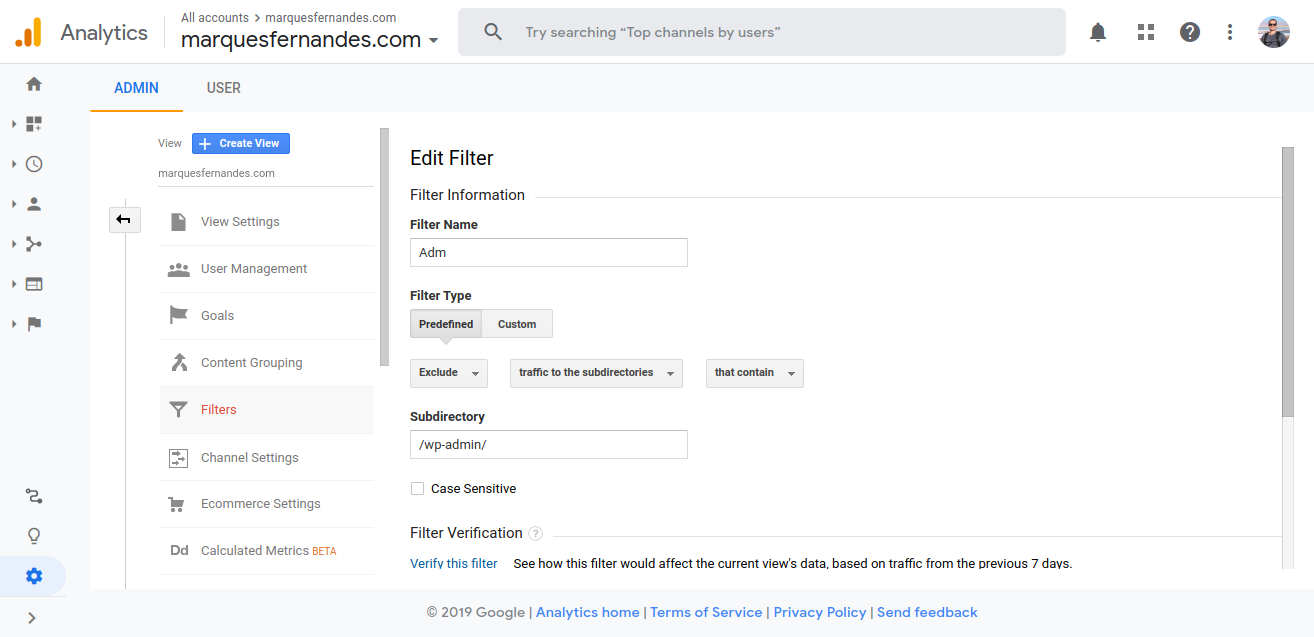Click the 'All accounts' breadcrumb link

click(215, 17)
